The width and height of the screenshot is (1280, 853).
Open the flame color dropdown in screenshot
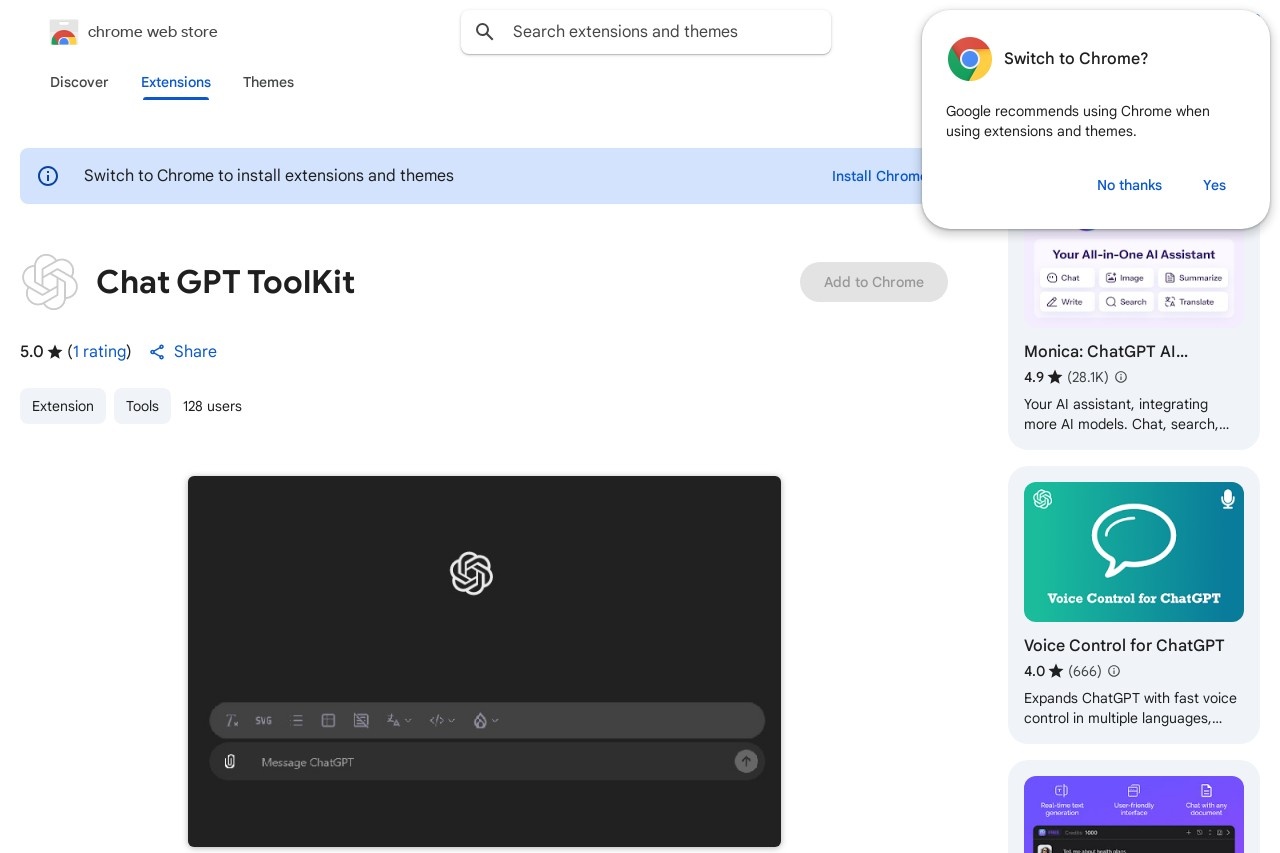[486, 720]
